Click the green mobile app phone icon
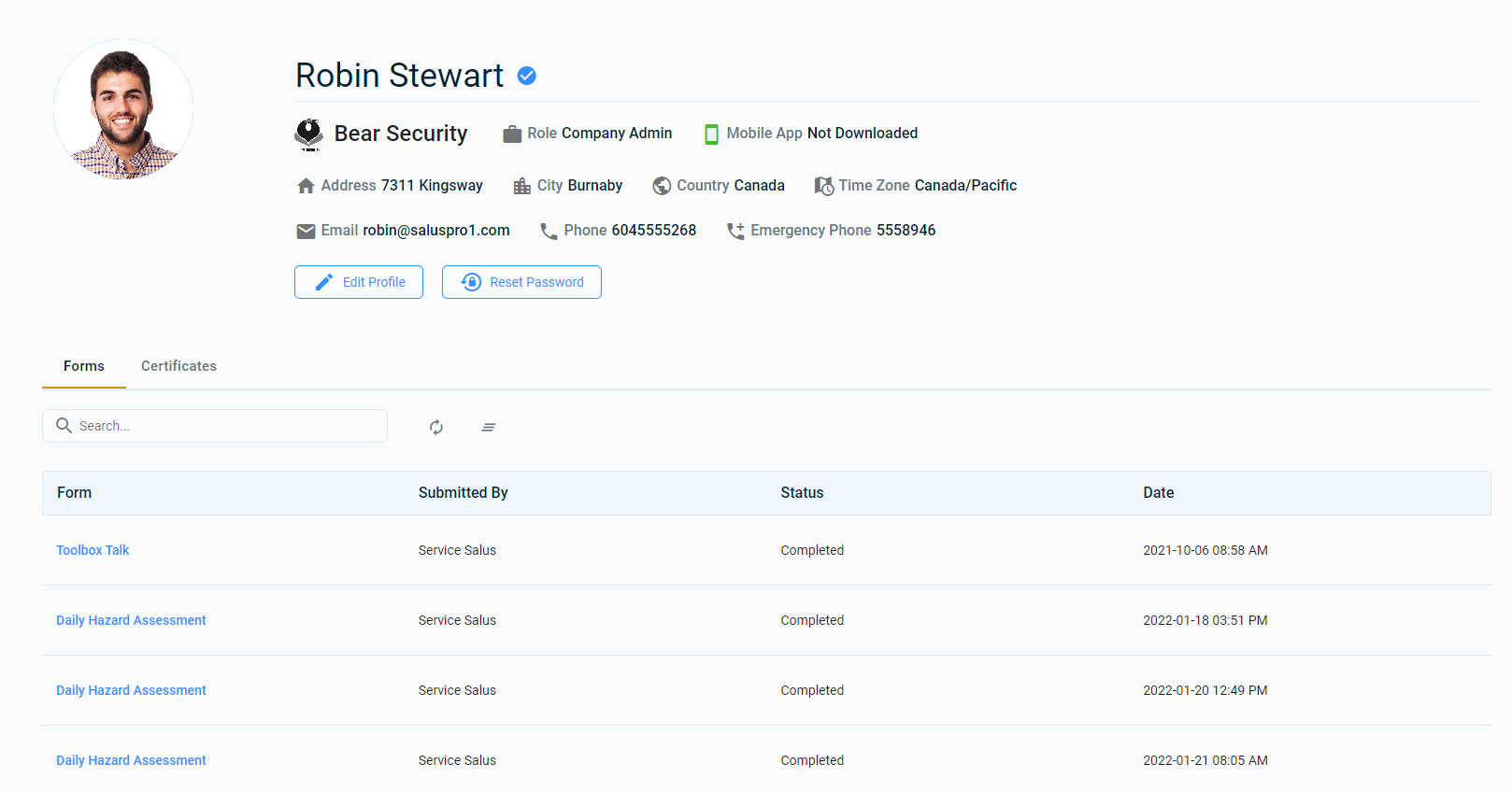Screen dimensions: 1512x792 click(x=711, y=134)
